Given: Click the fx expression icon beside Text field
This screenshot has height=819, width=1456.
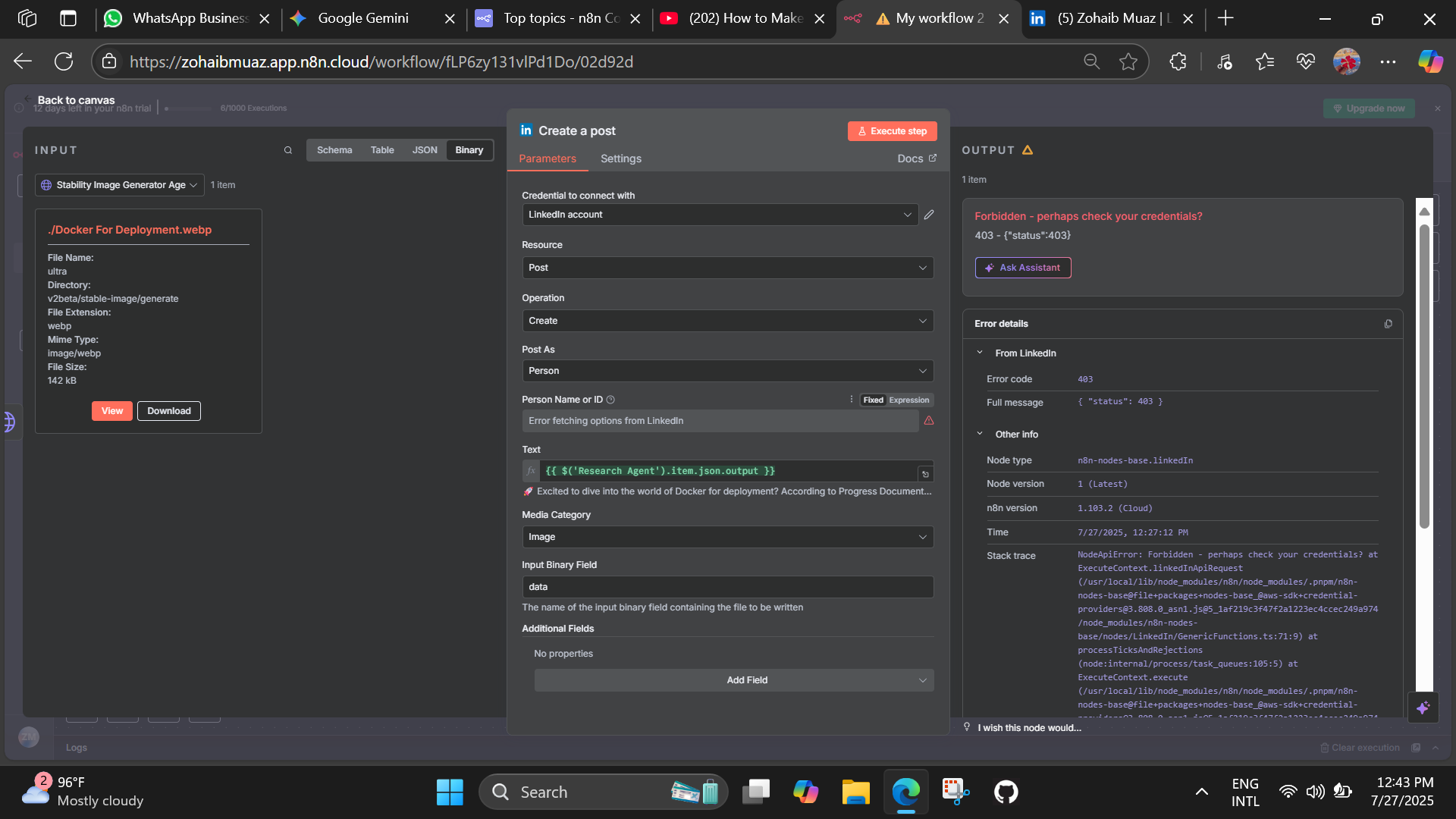Looking at the screenshot, I should click(x=531, y=470).
